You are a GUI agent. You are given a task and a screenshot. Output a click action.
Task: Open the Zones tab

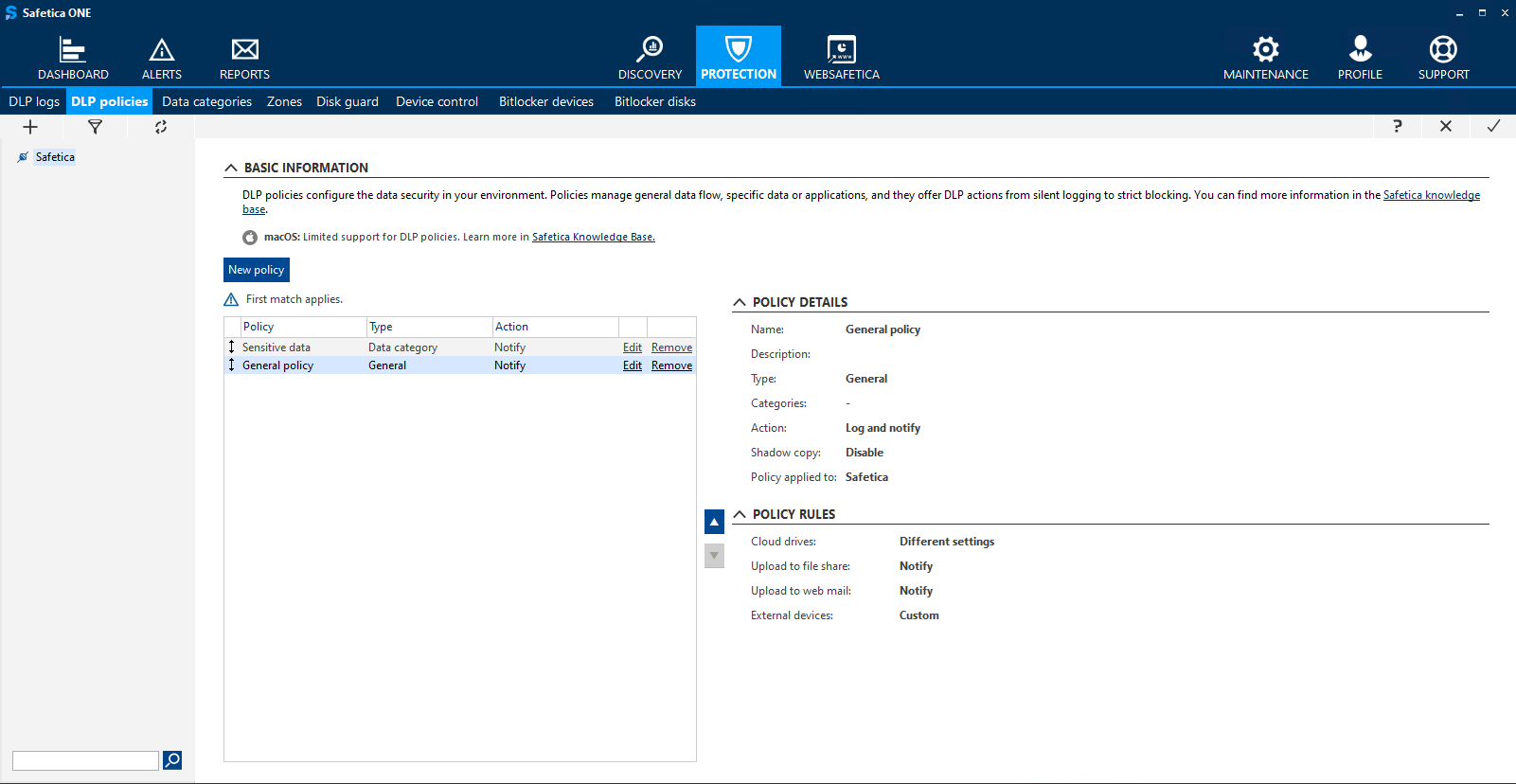tap(284, 101)
